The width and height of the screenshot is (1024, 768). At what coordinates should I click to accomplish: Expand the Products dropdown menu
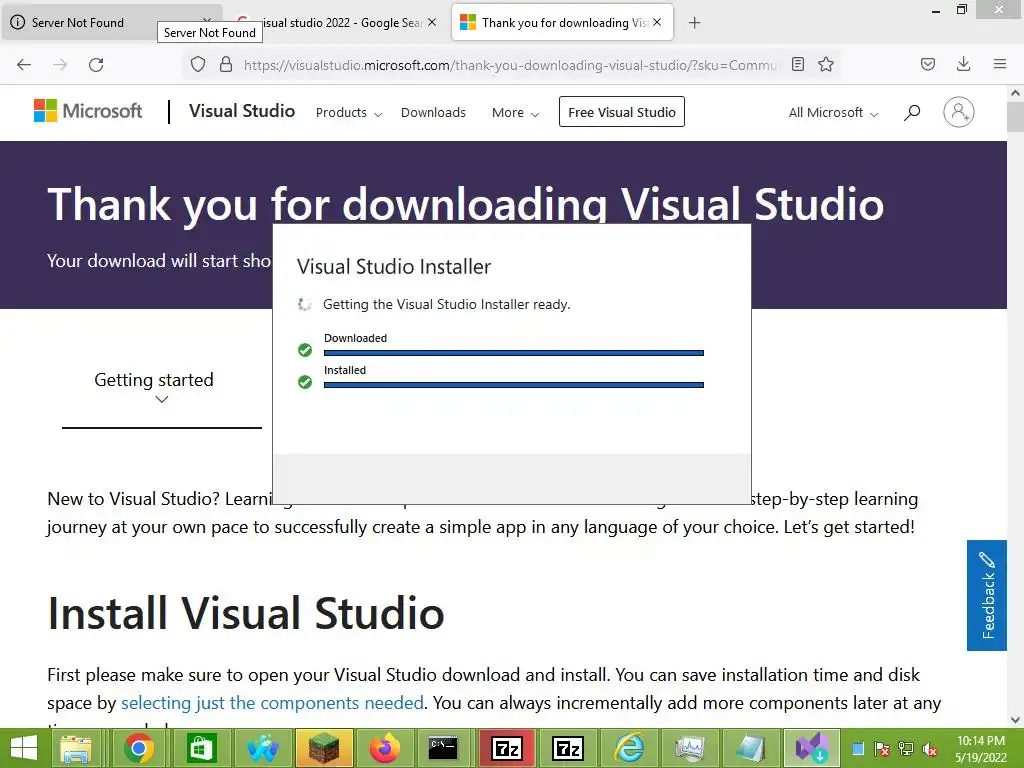coord(349,112)
